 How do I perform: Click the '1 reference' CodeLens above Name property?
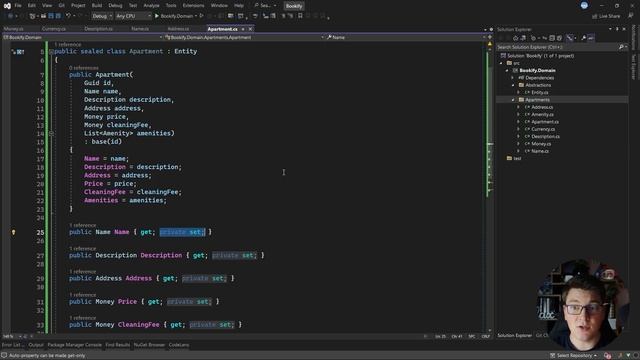coord(82,225)
